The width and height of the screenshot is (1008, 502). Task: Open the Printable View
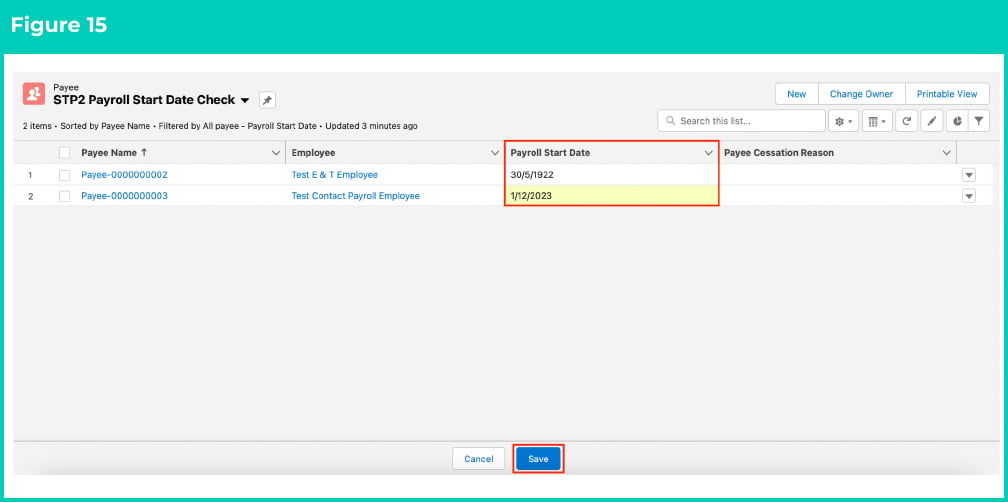(x=947, y=94)
